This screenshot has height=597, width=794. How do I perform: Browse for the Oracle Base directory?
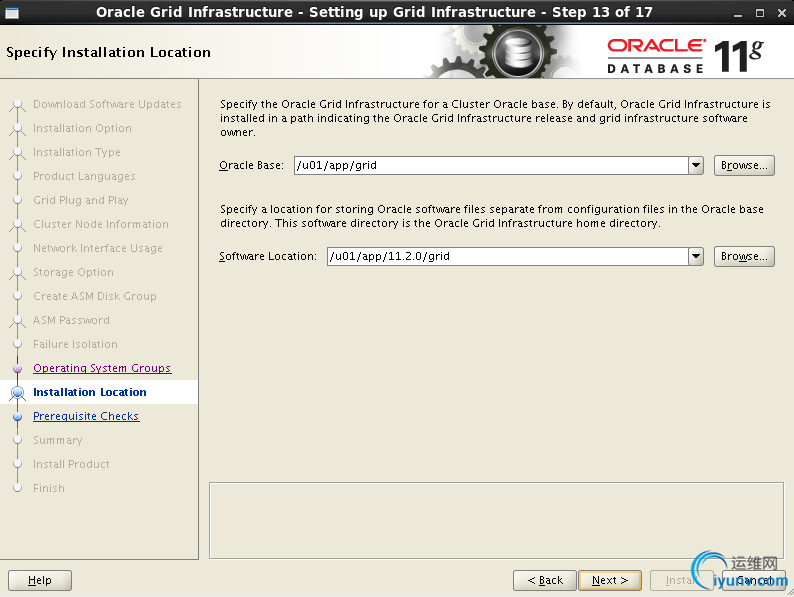click(x=744, y=166)
